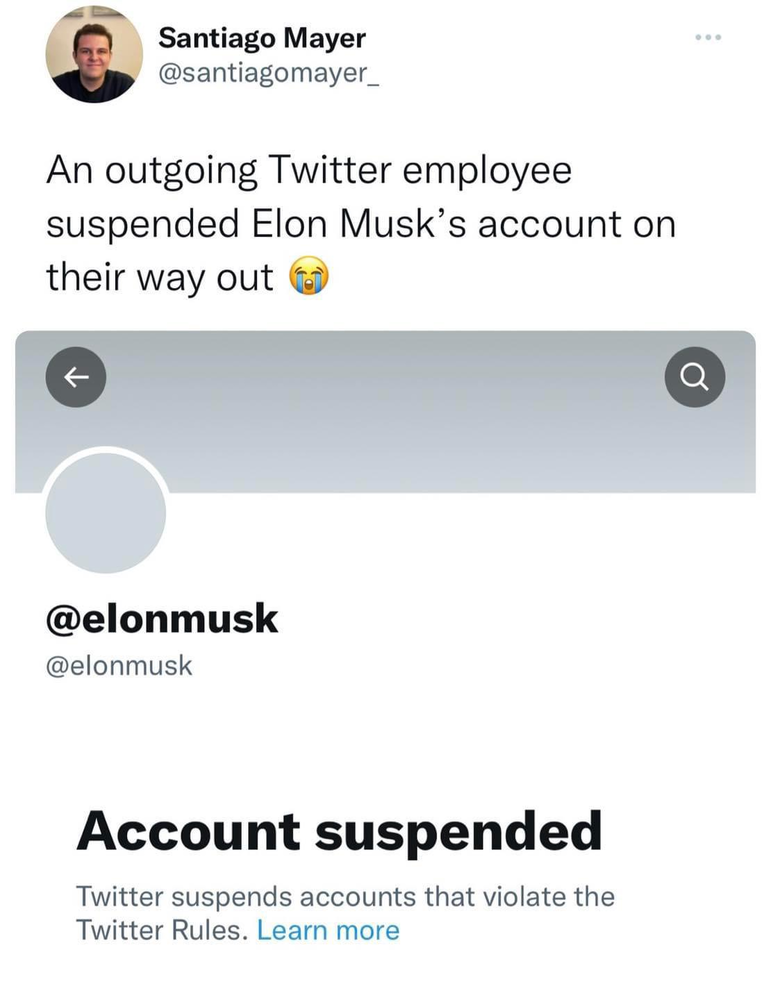Click the crying face emoji
771x1000 pixels.
pyautogui.click(x=309, y=277)
